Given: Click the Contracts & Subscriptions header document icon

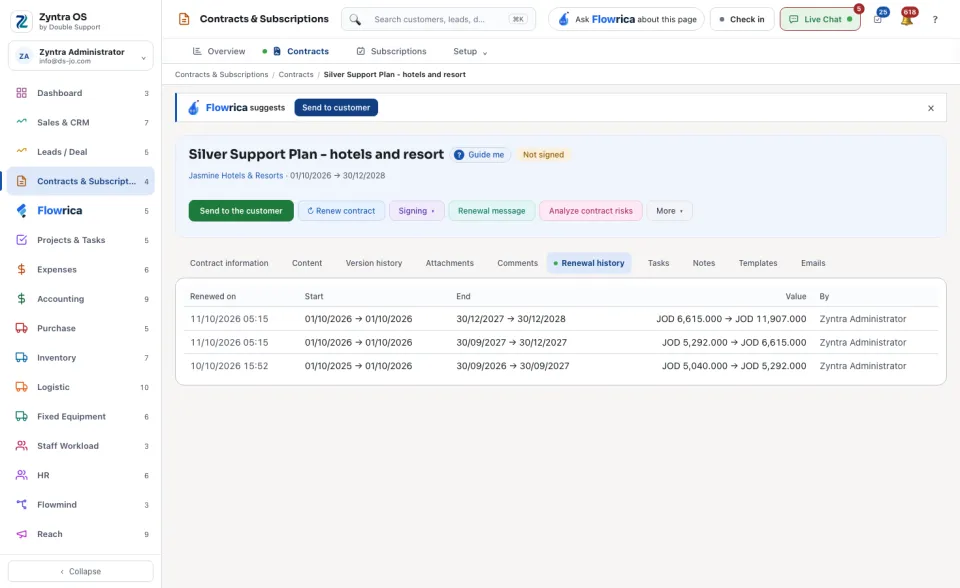Looking at the screenshot, I should click(x=184, y=19).
